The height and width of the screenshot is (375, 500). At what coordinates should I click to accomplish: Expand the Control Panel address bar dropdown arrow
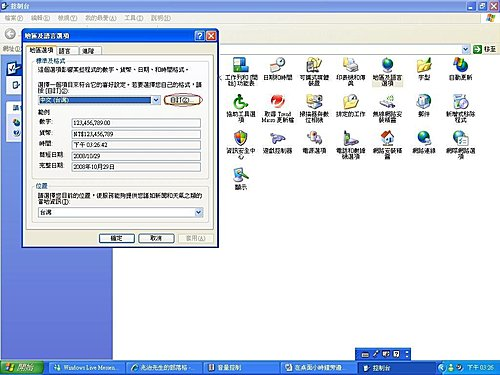[x=466, y=49]
